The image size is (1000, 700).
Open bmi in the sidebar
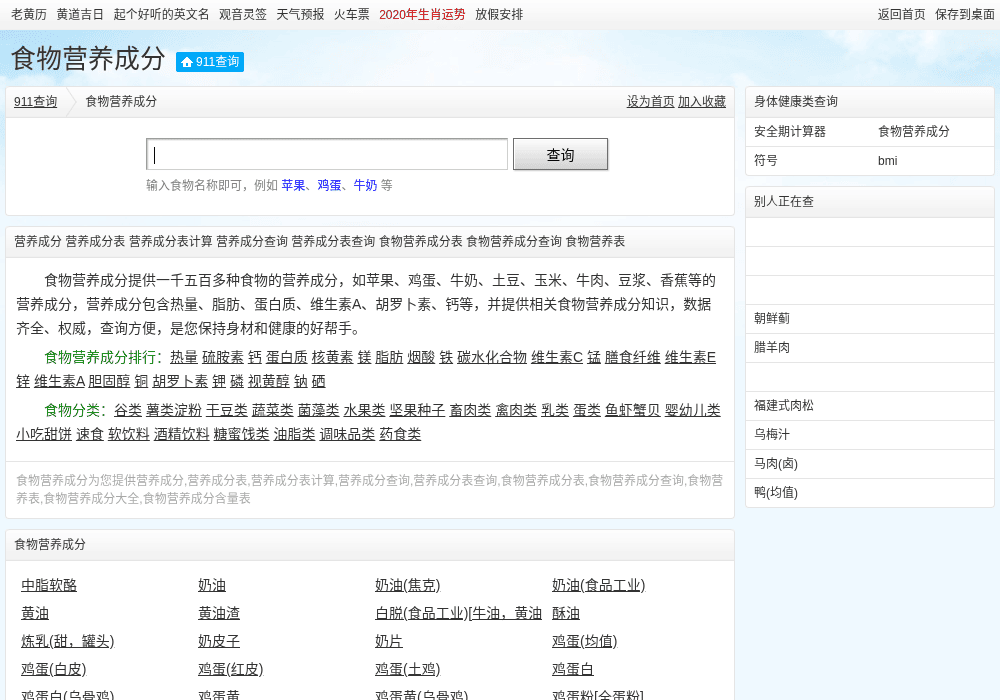pyautogui.click(x=887, y=161)
